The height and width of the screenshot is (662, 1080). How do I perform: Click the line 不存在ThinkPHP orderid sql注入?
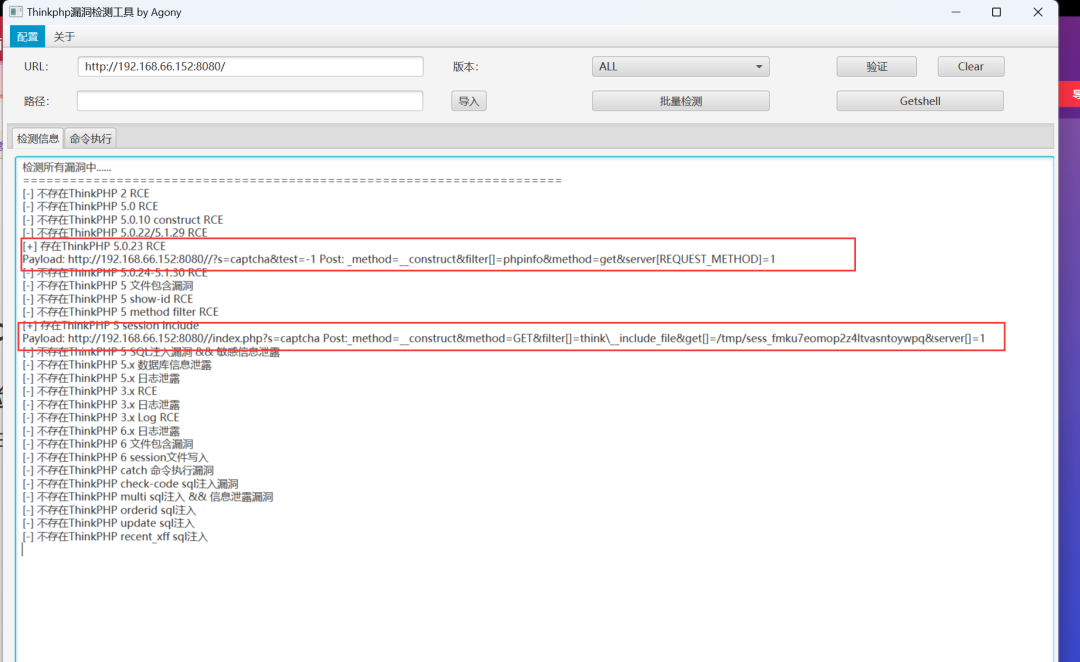coord(109,510)
